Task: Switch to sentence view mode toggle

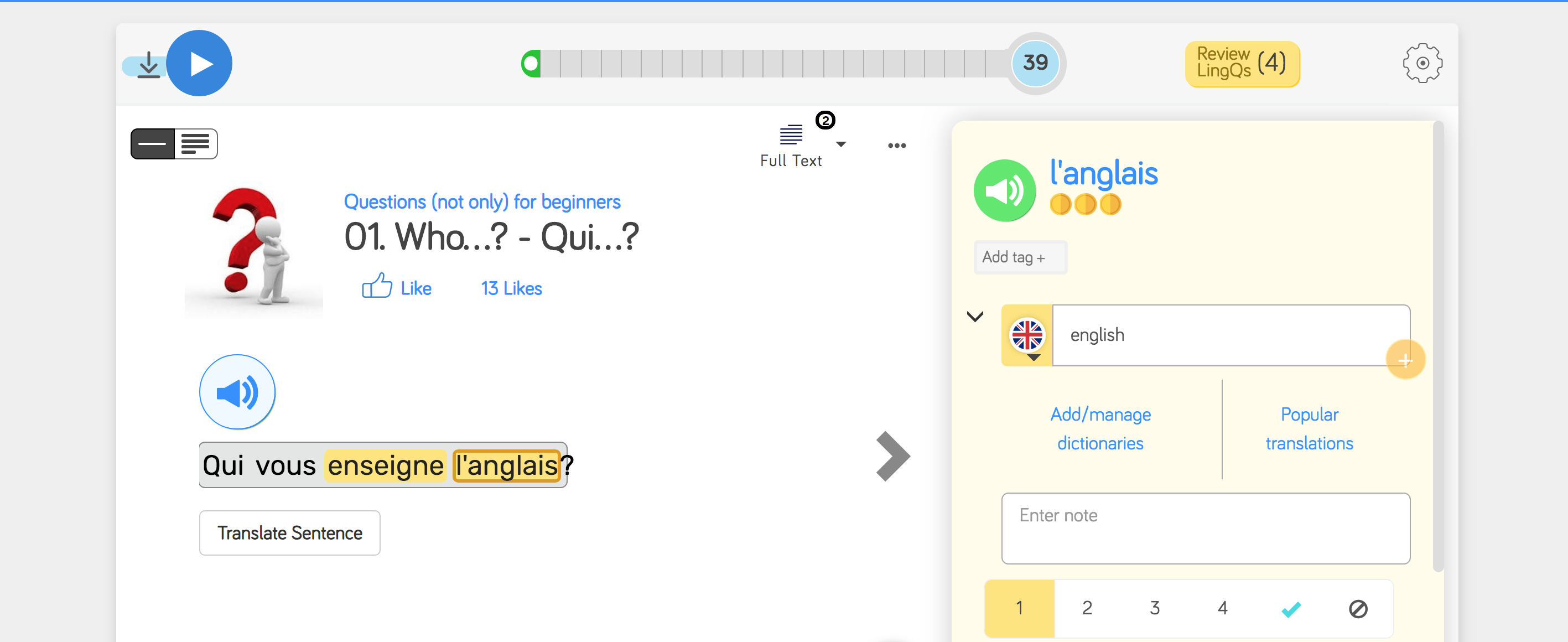Action: tap(153, 144)
